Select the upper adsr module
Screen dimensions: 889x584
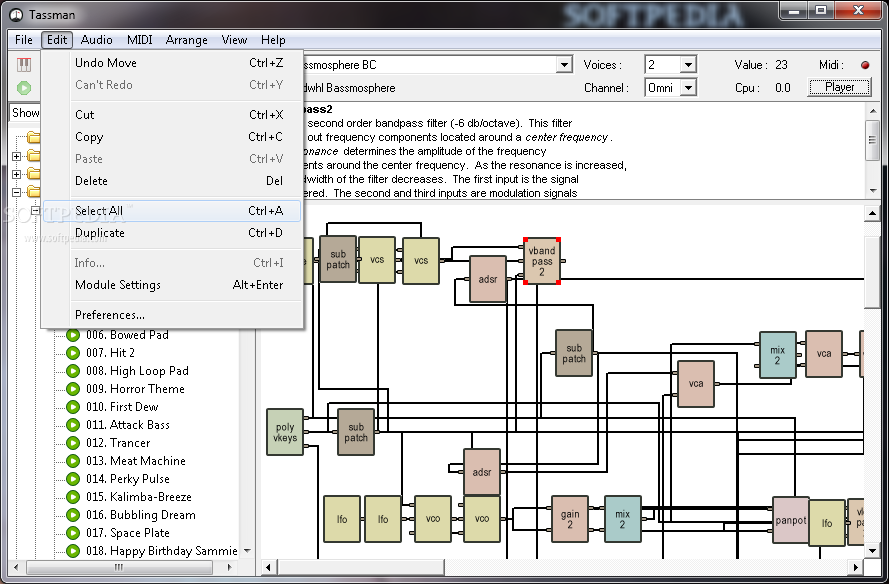pos(488,279)
